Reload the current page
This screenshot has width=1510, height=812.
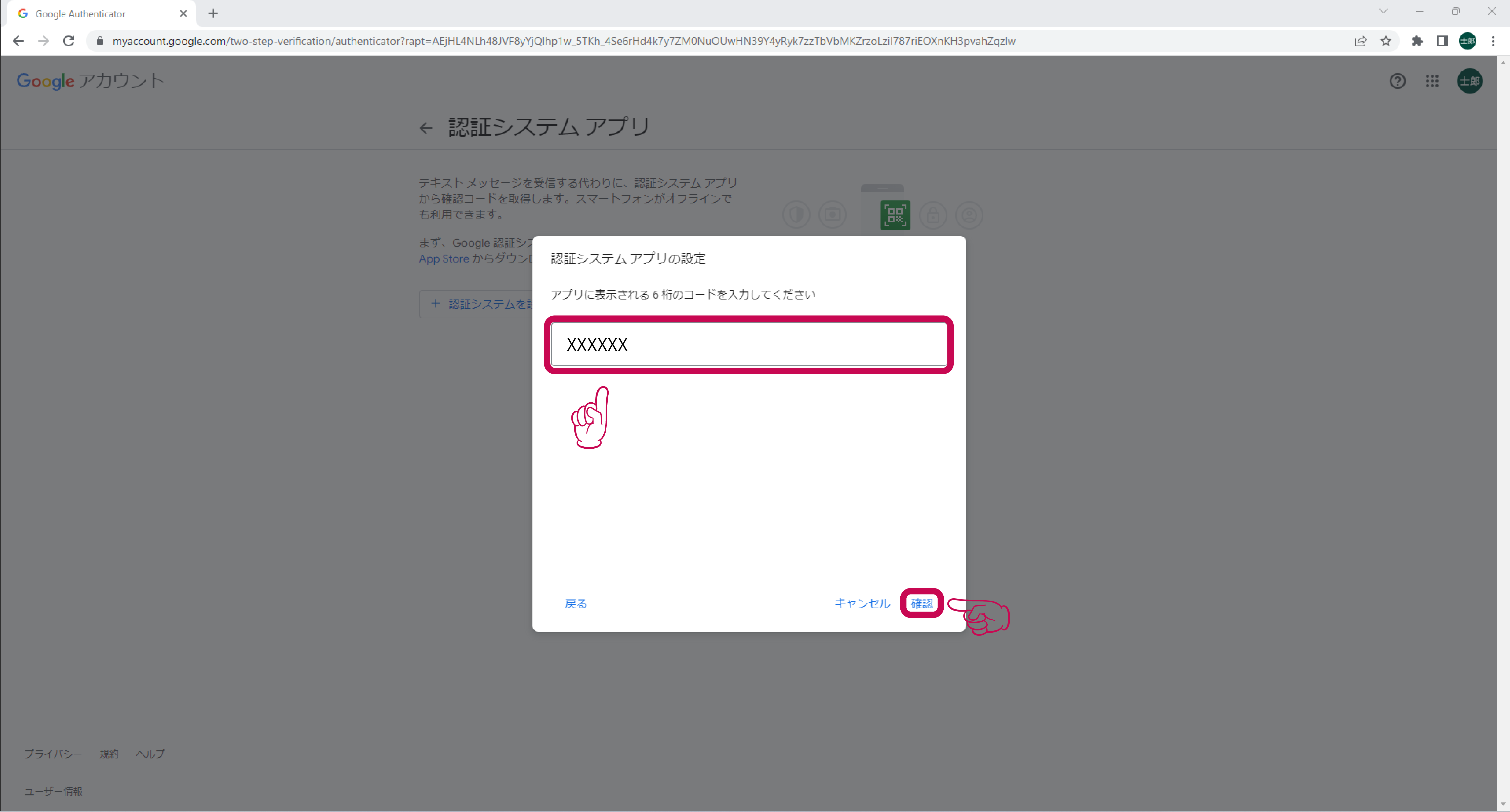69,41
